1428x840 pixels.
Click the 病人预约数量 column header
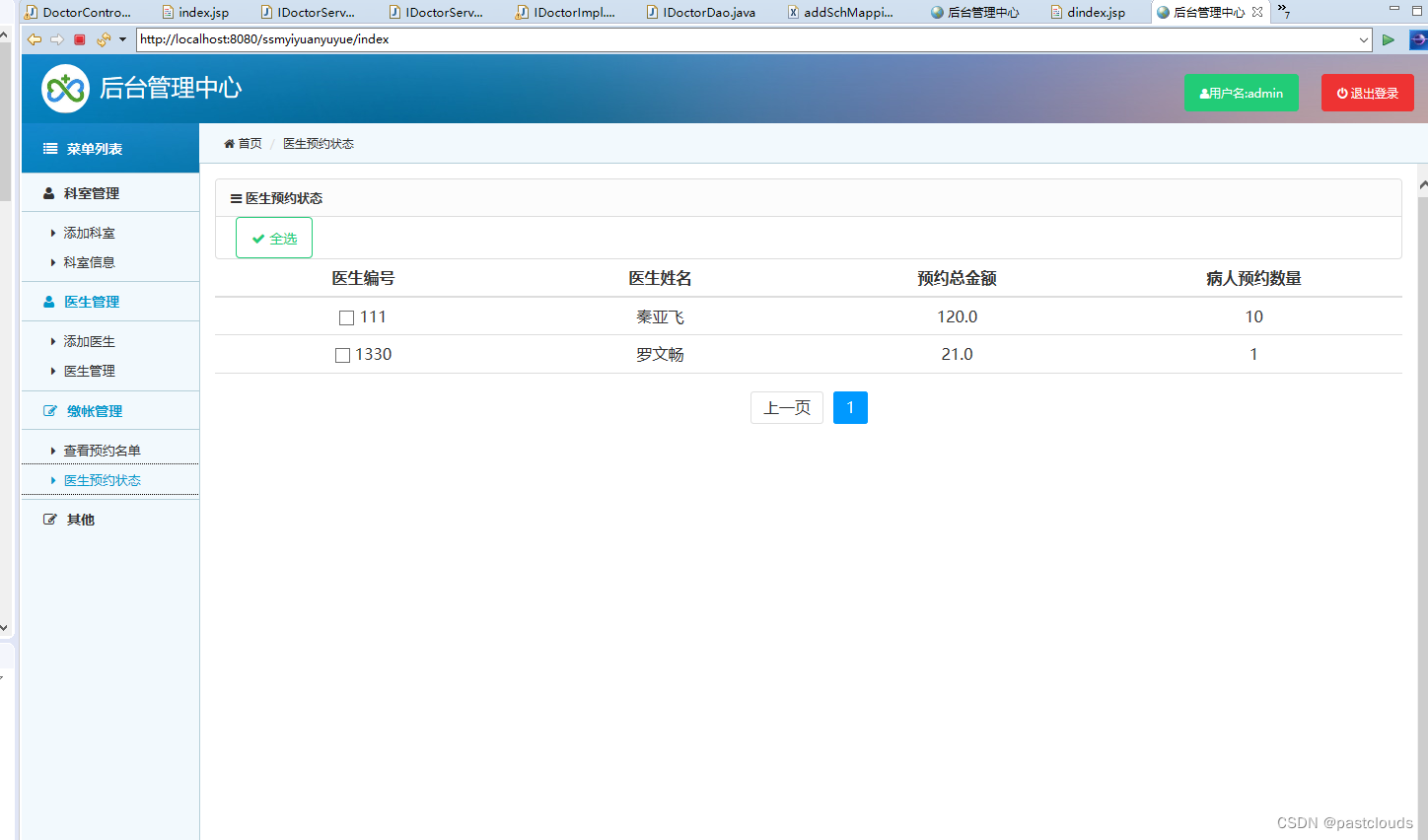point(1253,278)
